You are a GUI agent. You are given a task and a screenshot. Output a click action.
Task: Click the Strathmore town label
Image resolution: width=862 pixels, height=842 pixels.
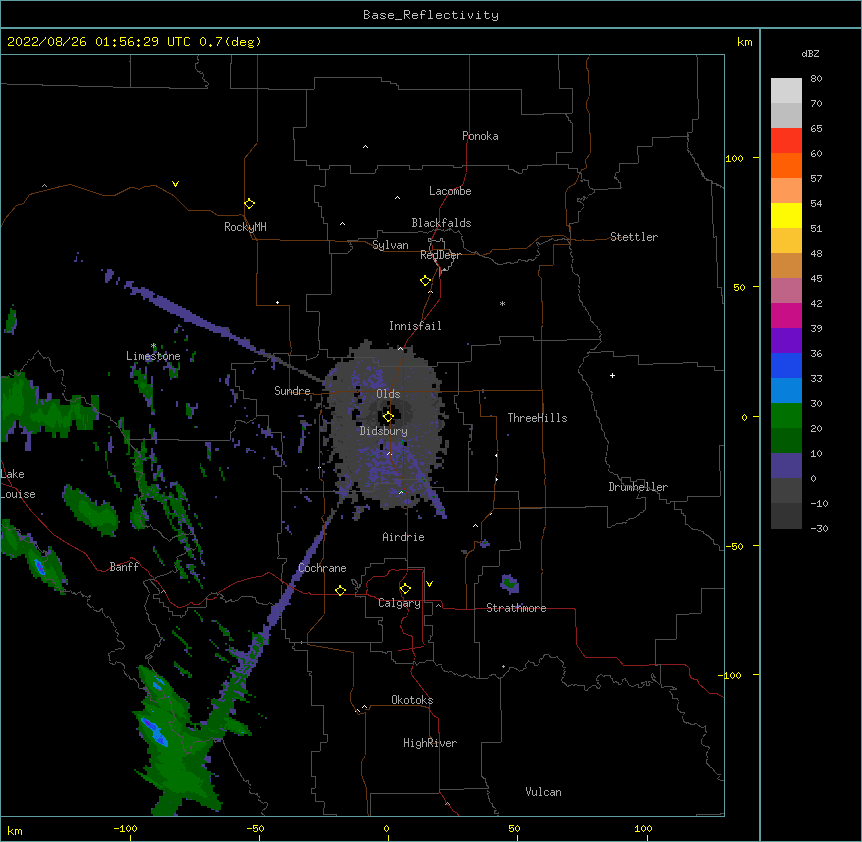(516, 608)
